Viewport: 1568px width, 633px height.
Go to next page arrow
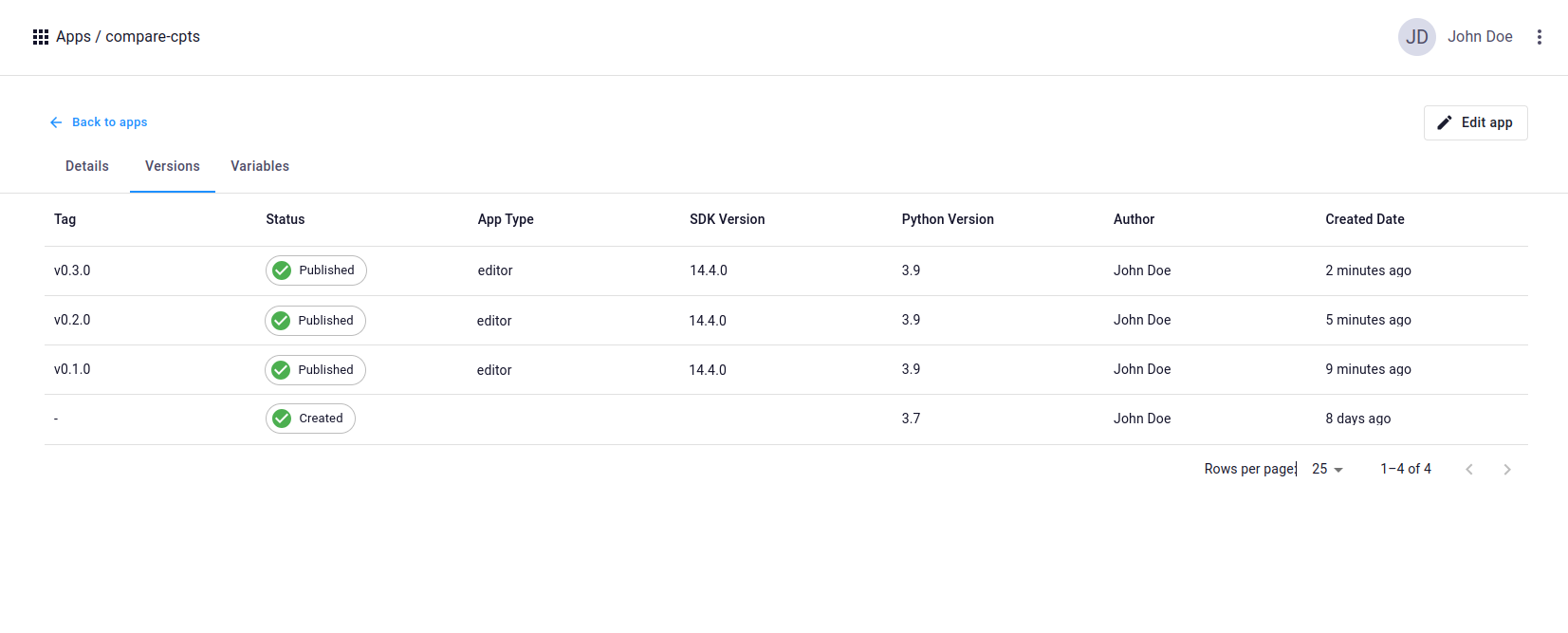pyautogui.click(x=1506, y=470)
